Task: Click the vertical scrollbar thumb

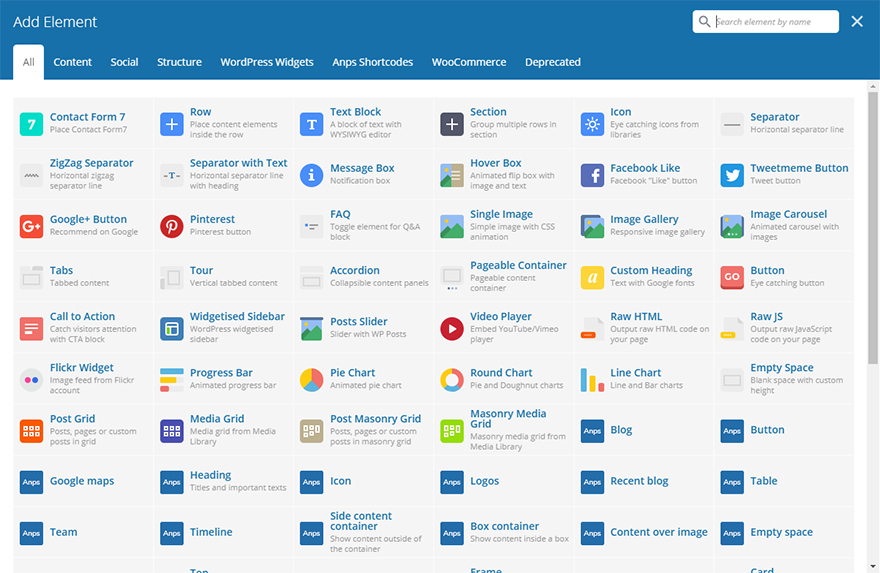Action: pyautogui.click(x=872, y=227)
